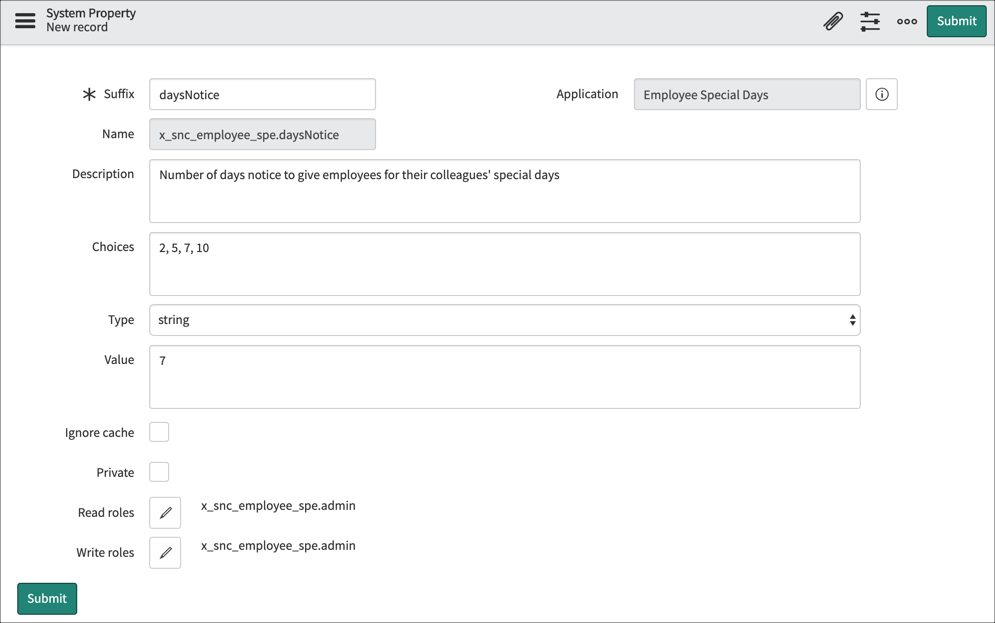
Task: Open the hamburger context menu icon
Action: pyautogui.click(x=25, y=21)
